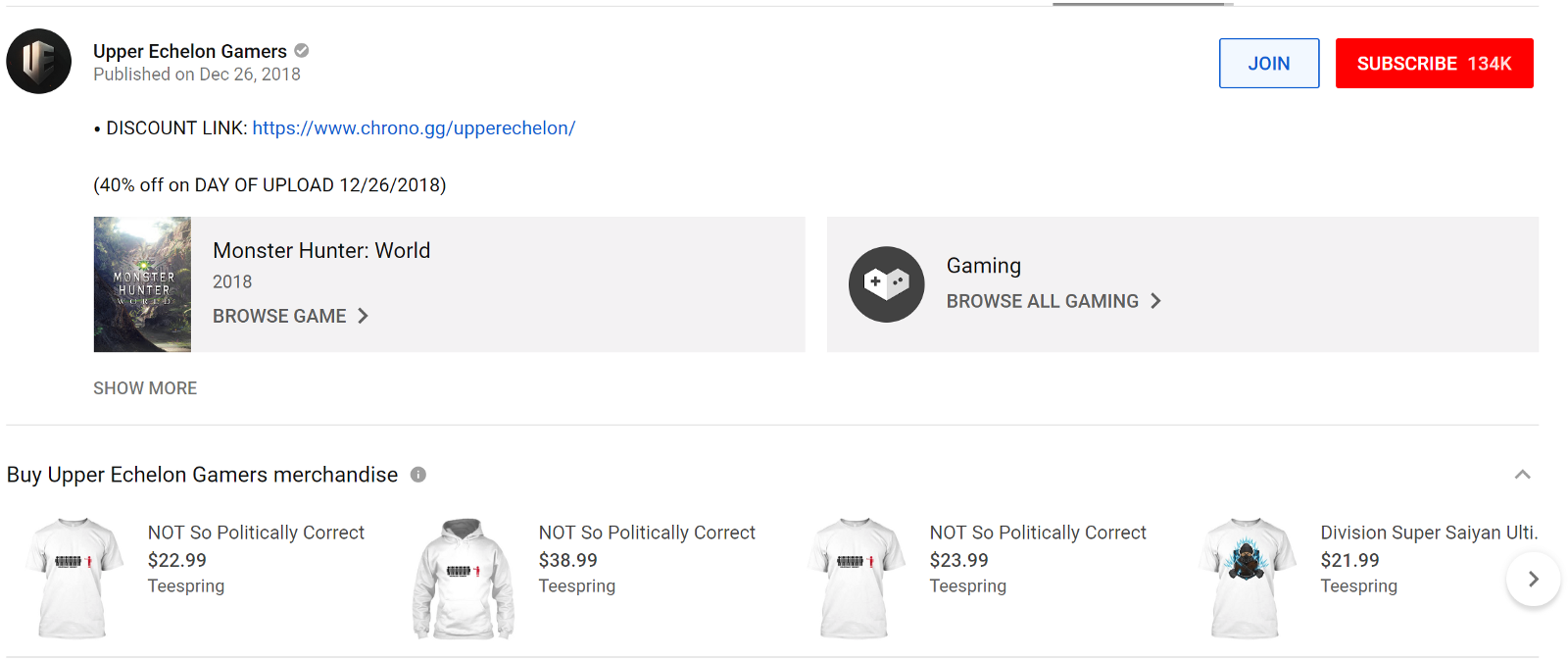
Task: Subscribe to Upper Echelon Gamers
Action: point(1434,64)
